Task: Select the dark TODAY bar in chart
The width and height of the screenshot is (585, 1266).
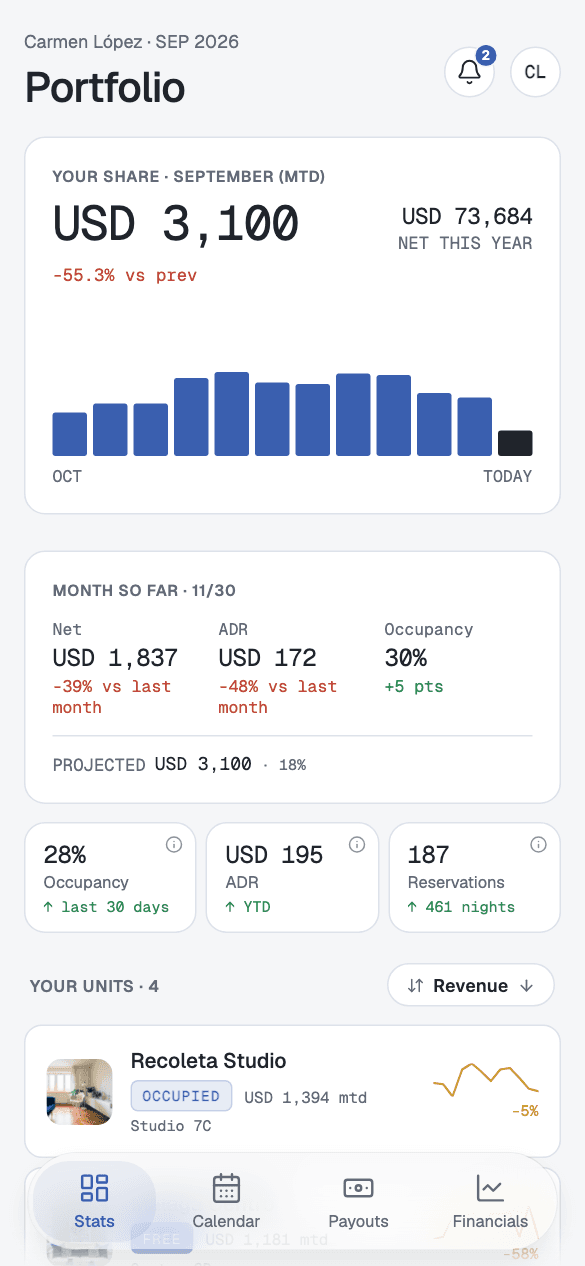Action: [515, 443]
